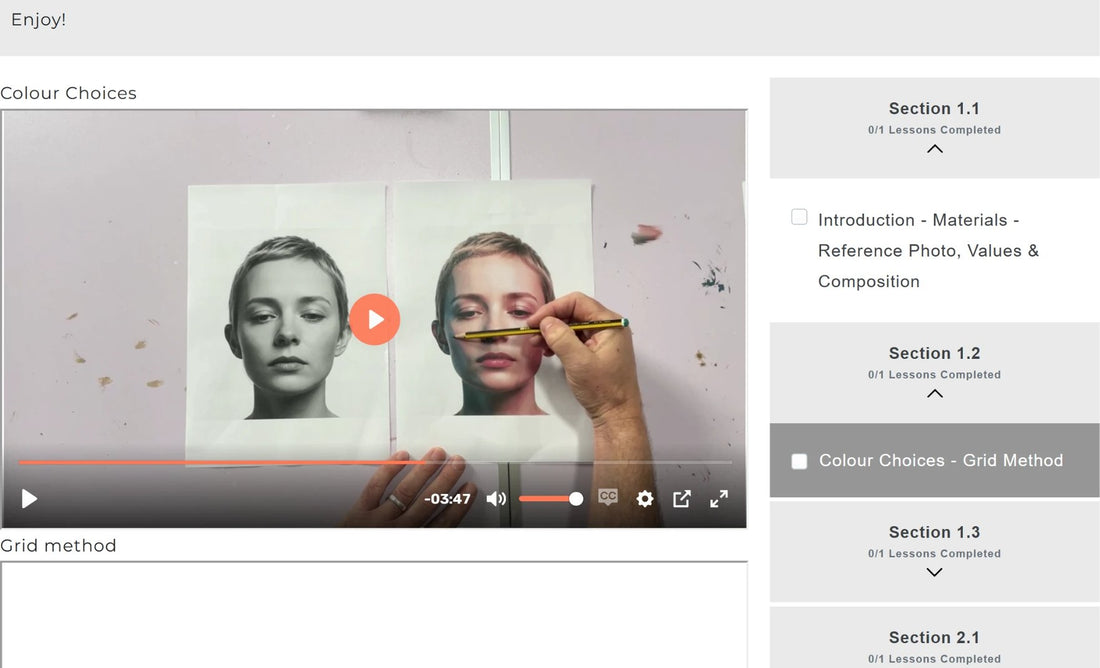Open video settings gear icon

[645, 499]
